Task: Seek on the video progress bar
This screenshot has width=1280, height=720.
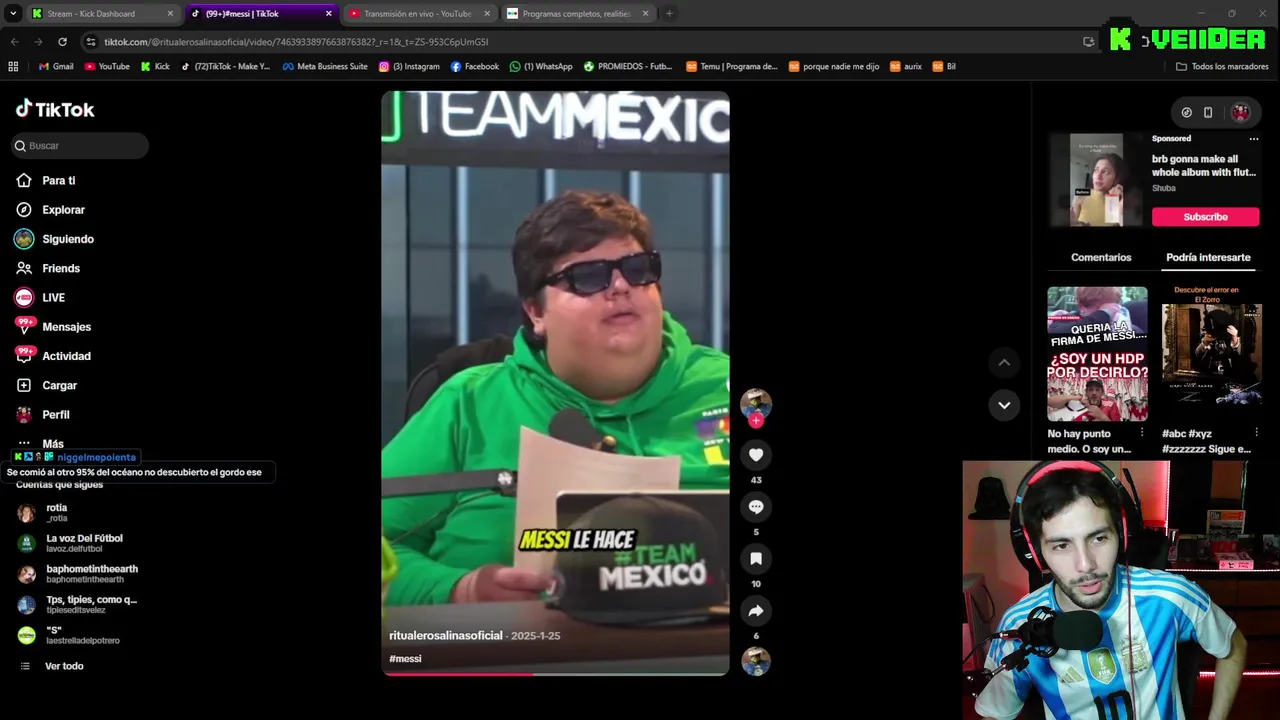Action: tap(555, 674)
